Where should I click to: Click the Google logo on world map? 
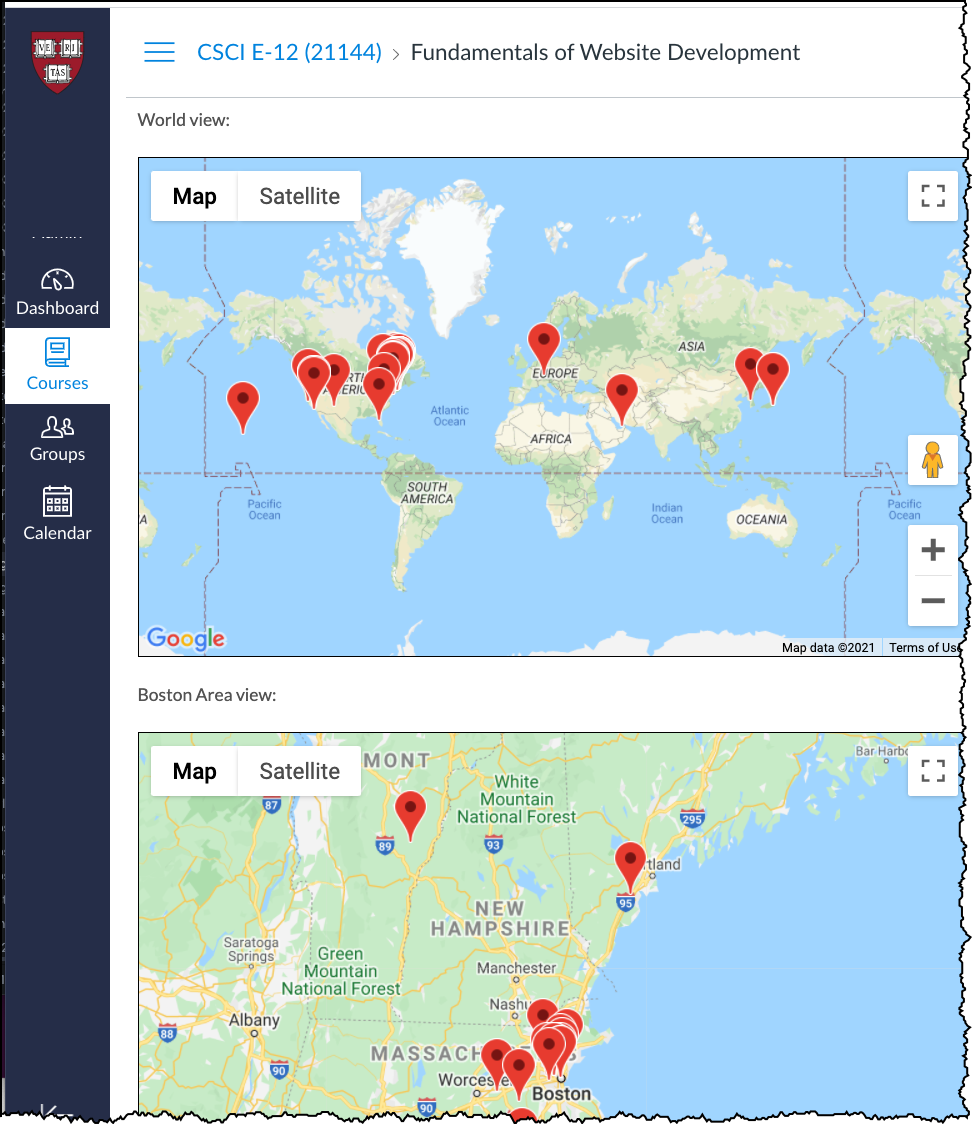click(x=186, y=638)
